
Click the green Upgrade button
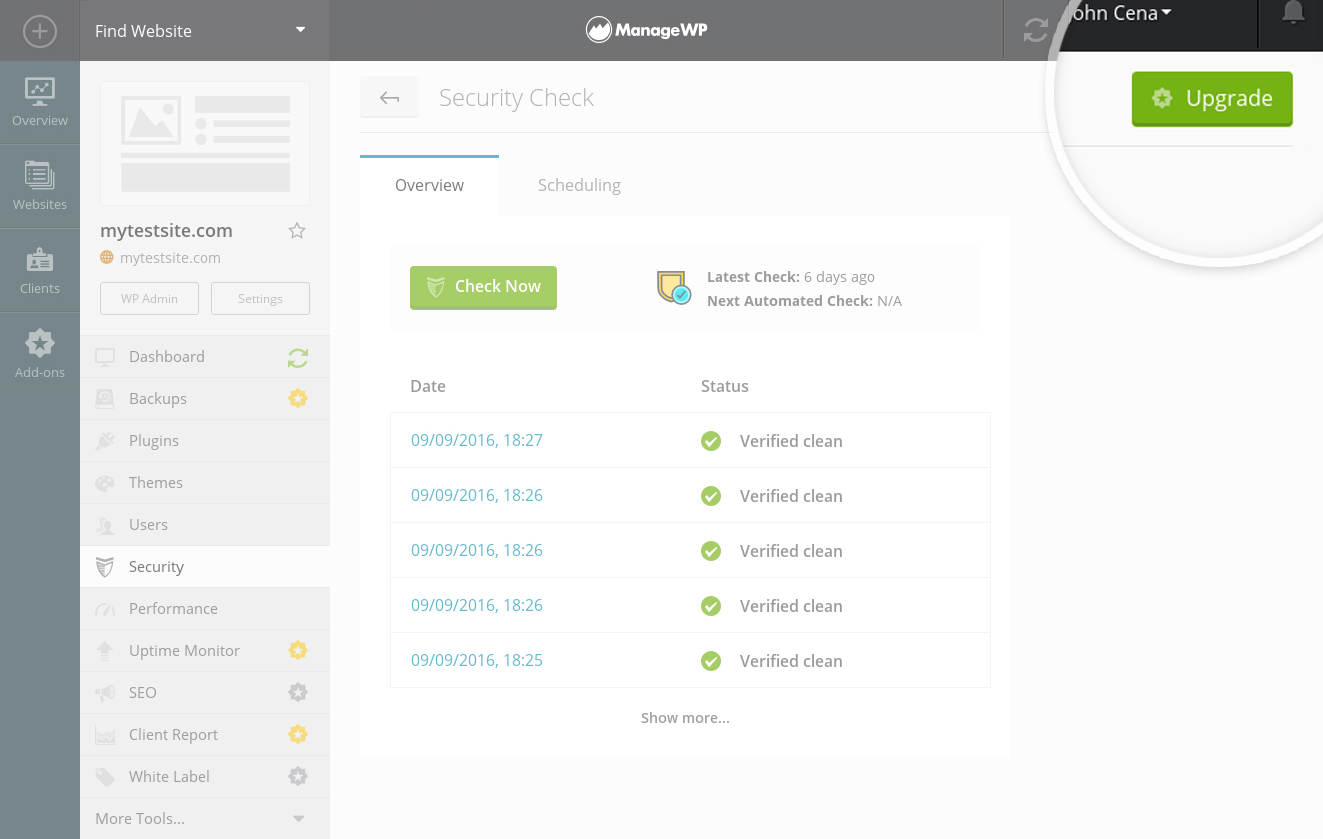click(1211, 98)
